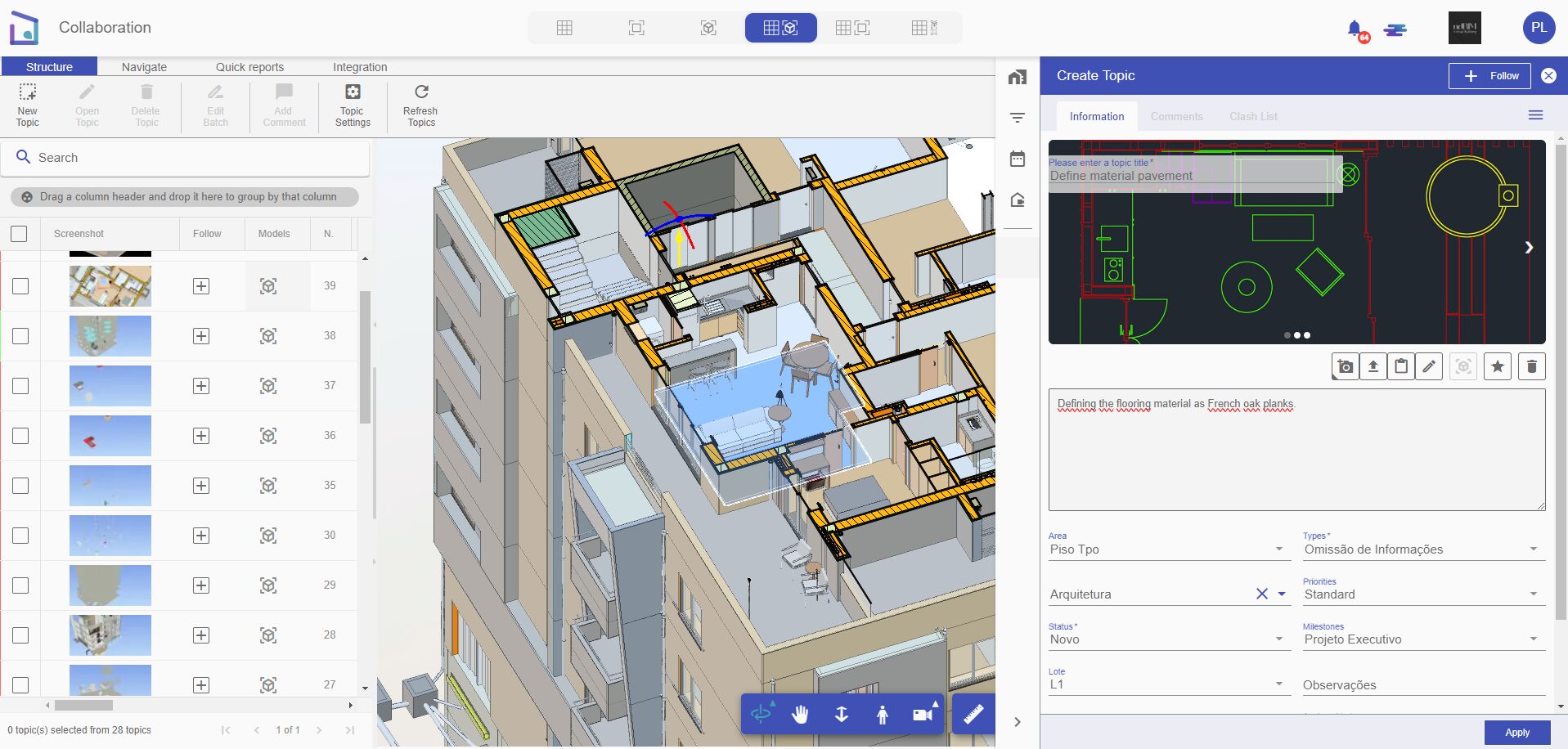Open the Quick reports menu tab
Viewport: 1568px width, 749px height.
point(249,66)
